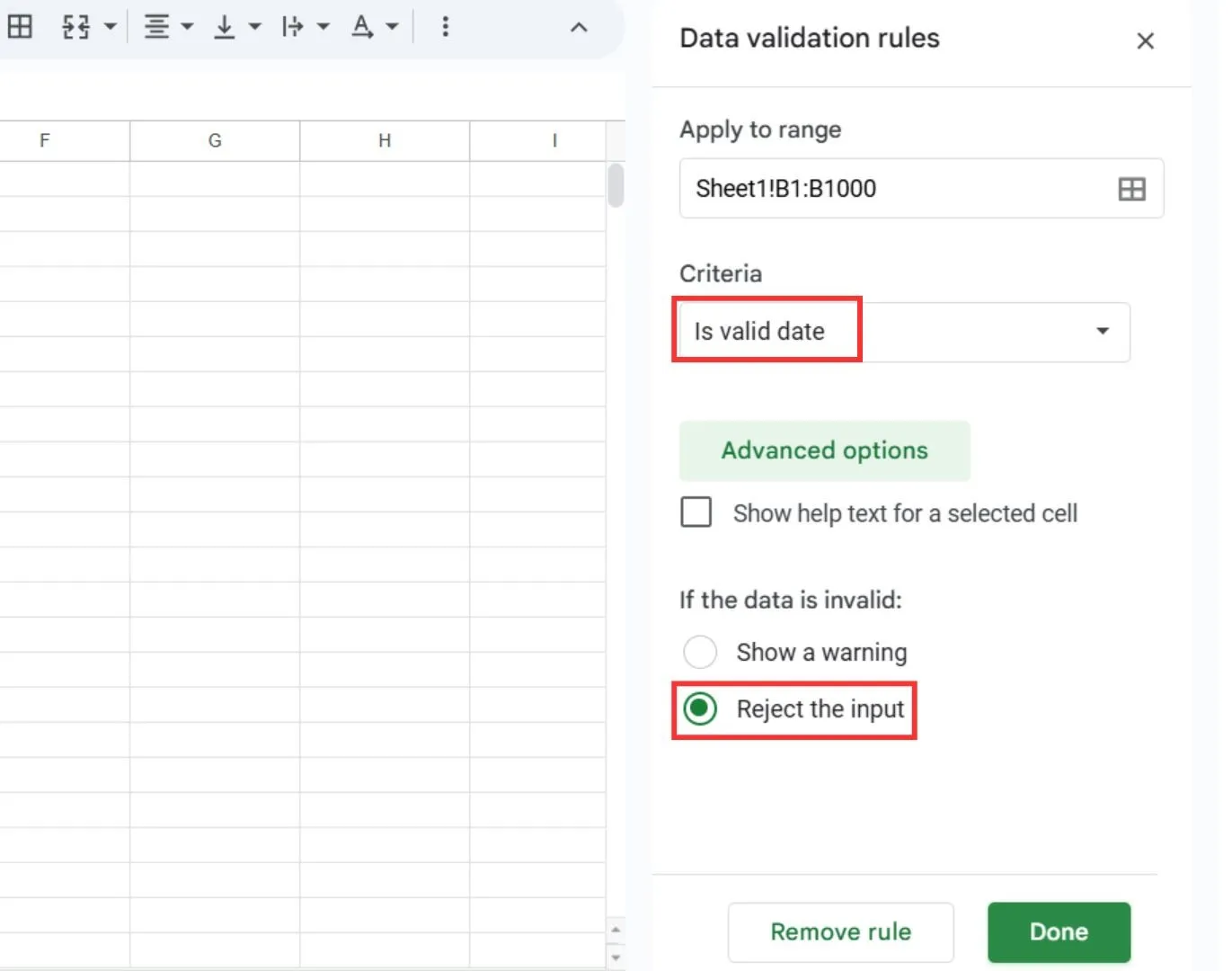Open the merge cells dropdown arrow
Screen dimensions: 1232x971
111,27
